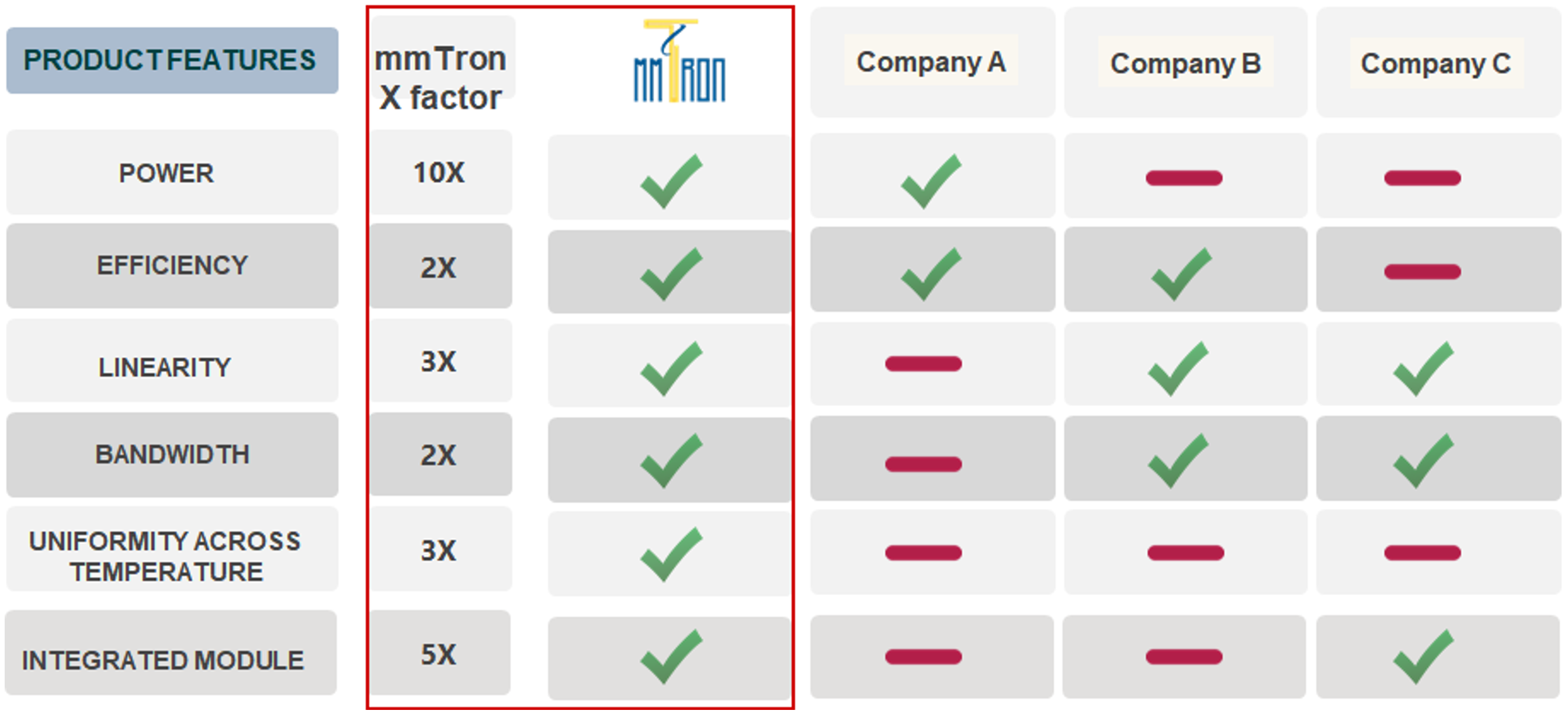Click Company C's checkmark for Integrated Module
This screenshot has width=1568, height=714.
[1423, 657]
